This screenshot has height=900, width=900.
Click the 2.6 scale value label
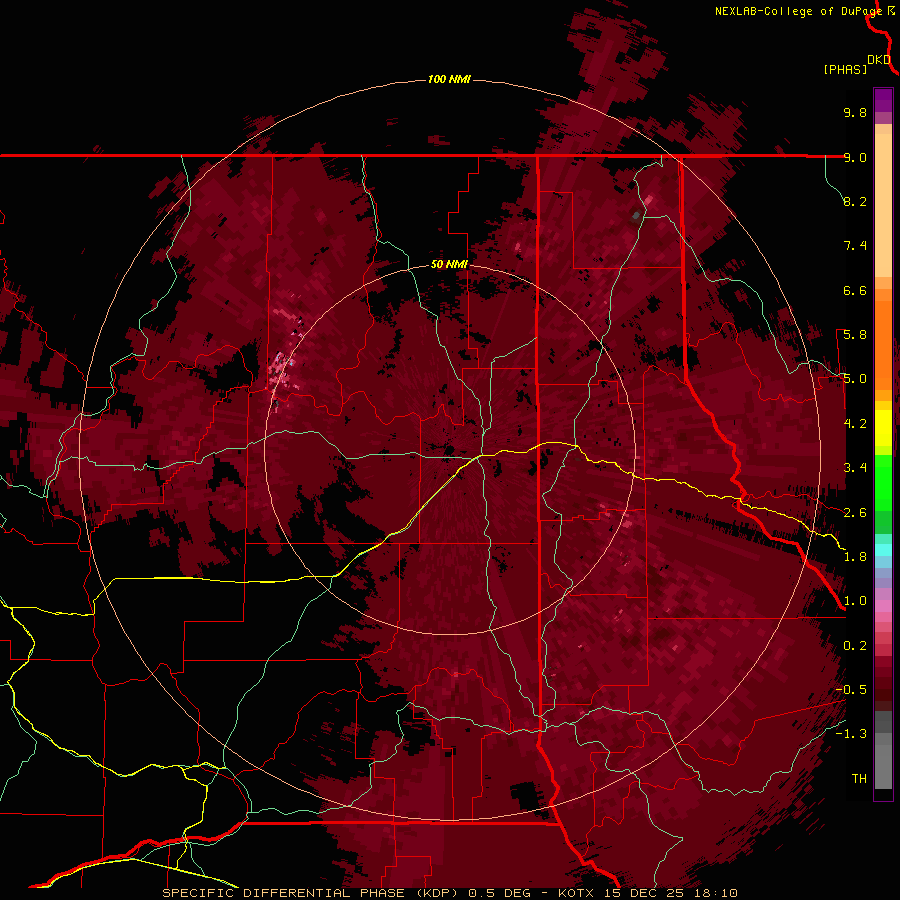pyautogui.click(x=855, y=513)
